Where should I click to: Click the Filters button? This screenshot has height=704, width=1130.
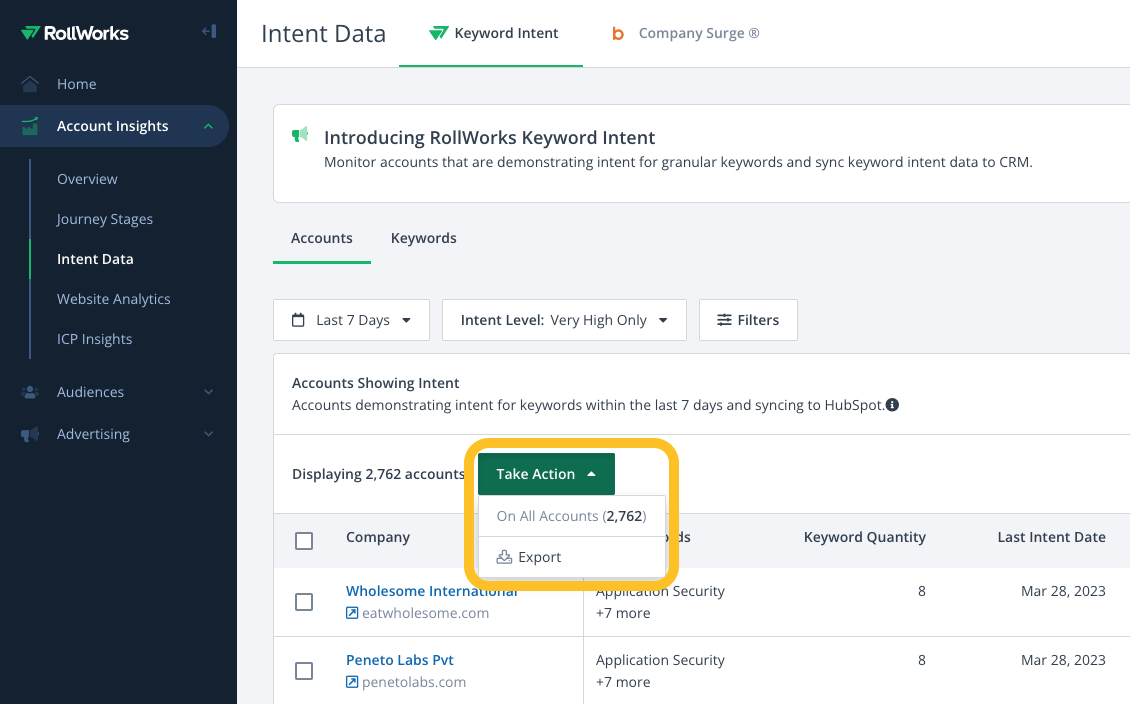click(x=748, y=320)
